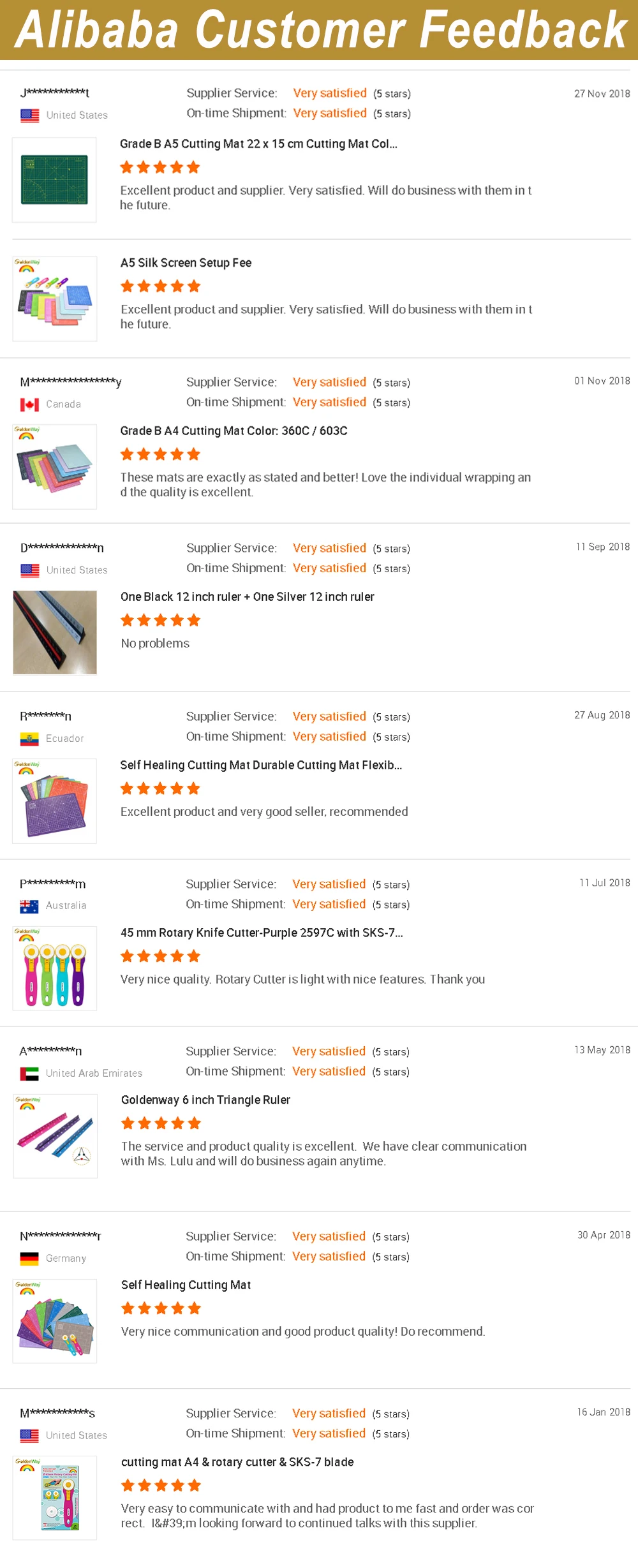
Task: Open 45 mm Rotary Knife Cutter-Purple link
Action: (262, 933)
